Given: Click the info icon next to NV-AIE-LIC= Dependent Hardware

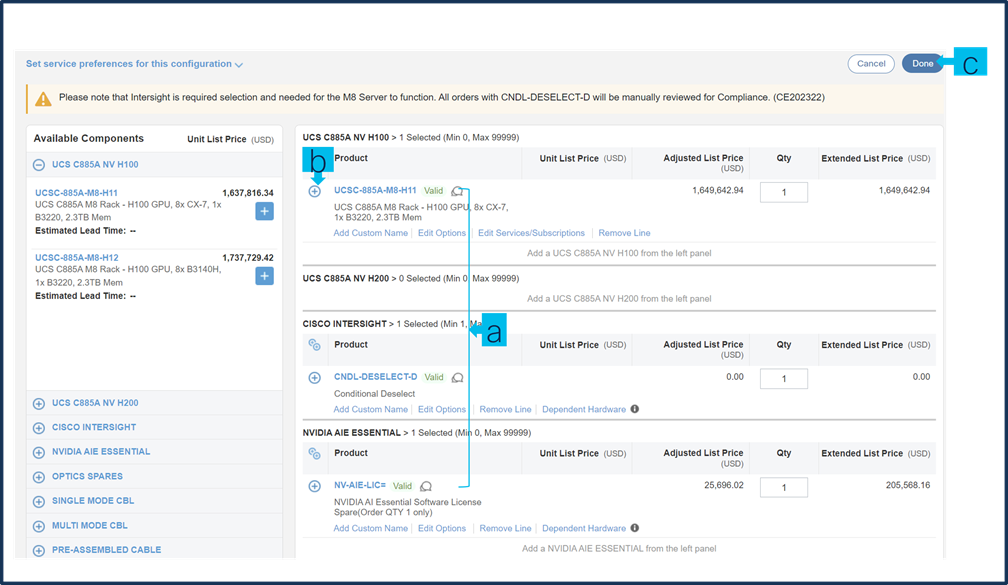Looking at the screenshot, I should click(634, 528).
